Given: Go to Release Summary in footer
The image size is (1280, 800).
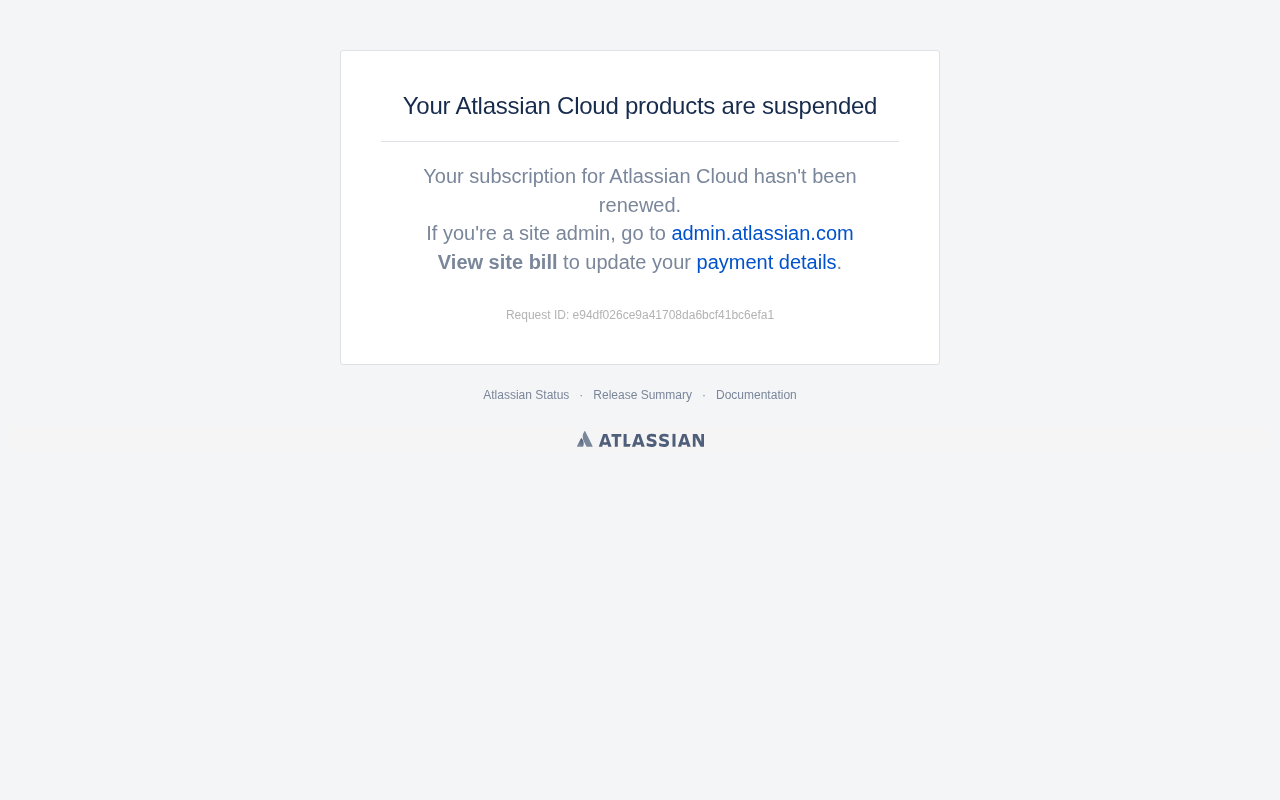Looking at the screenshot, I should (642, 395).
